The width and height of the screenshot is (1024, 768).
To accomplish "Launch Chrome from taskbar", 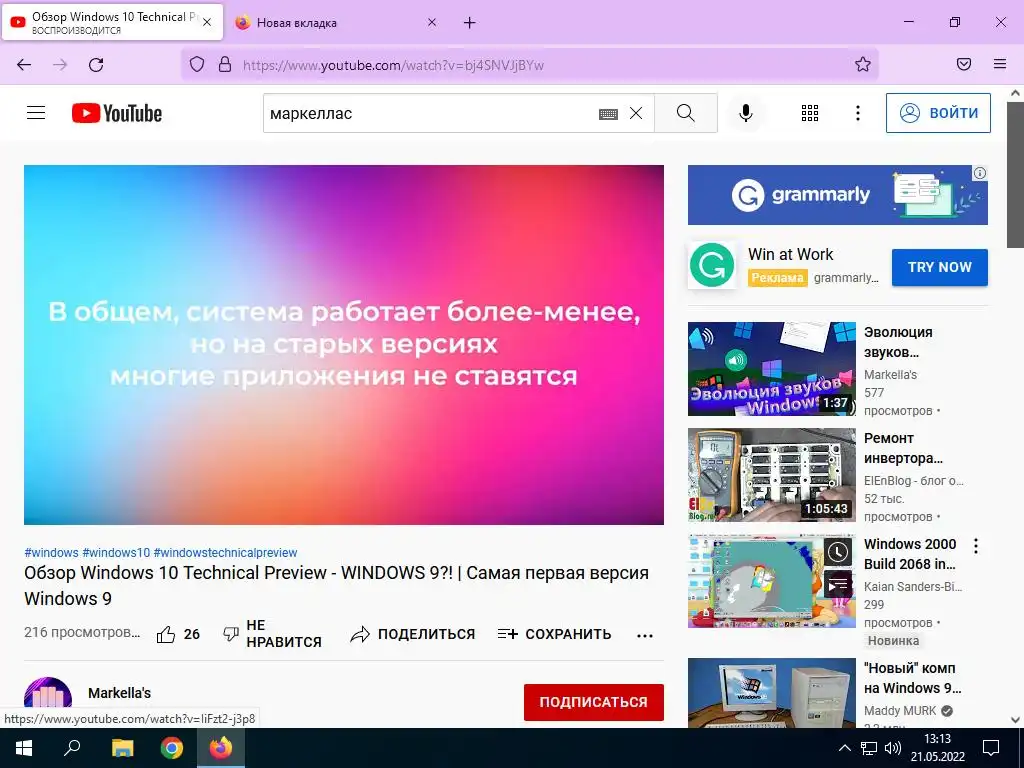I will pos(172,748).
